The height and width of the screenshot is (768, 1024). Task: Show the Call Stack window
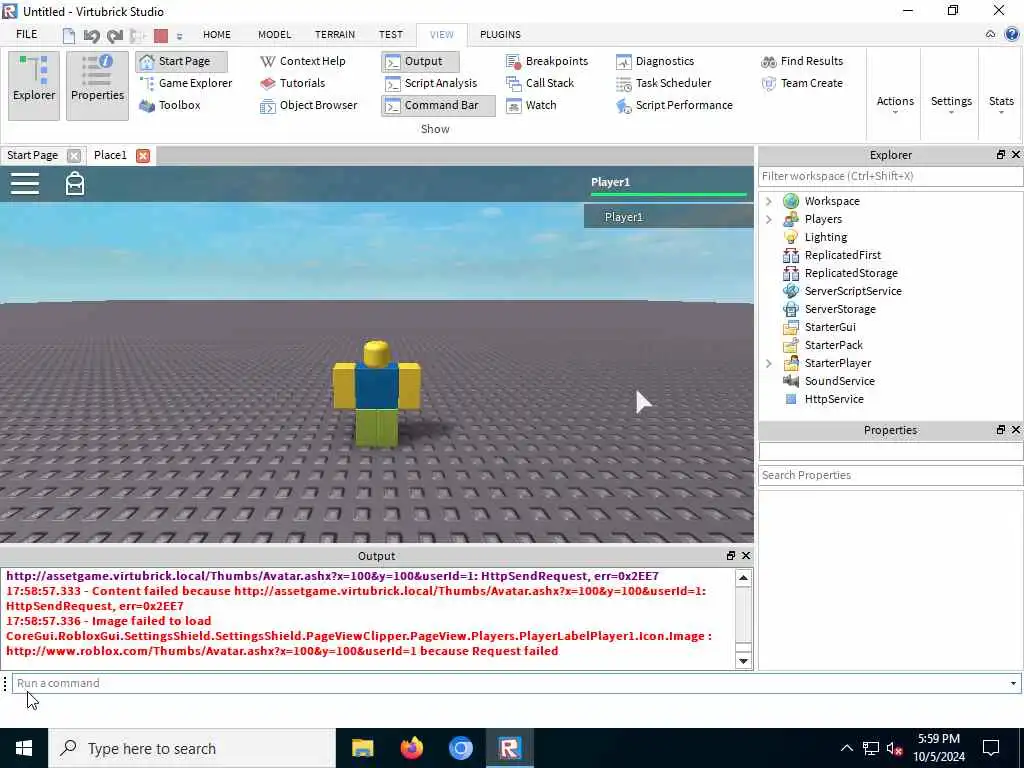[x=540, y=83]
